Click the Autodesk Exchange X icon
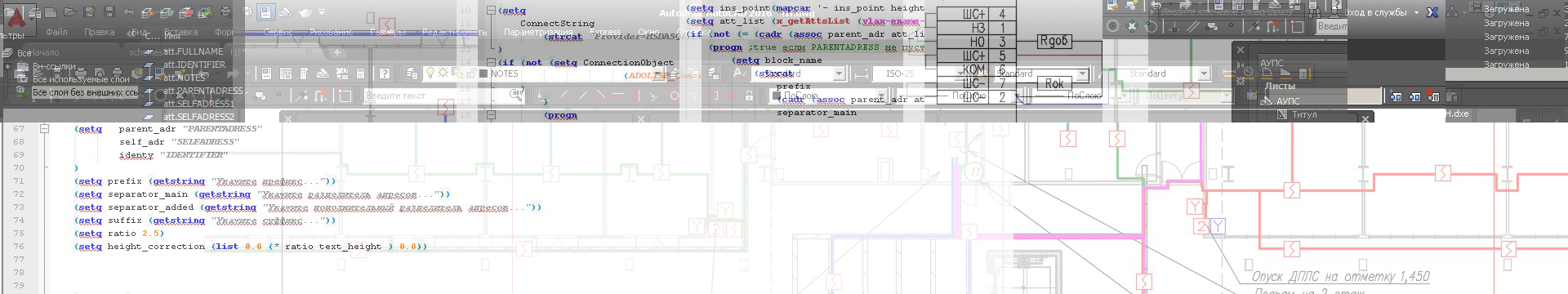 point(1432,12)
